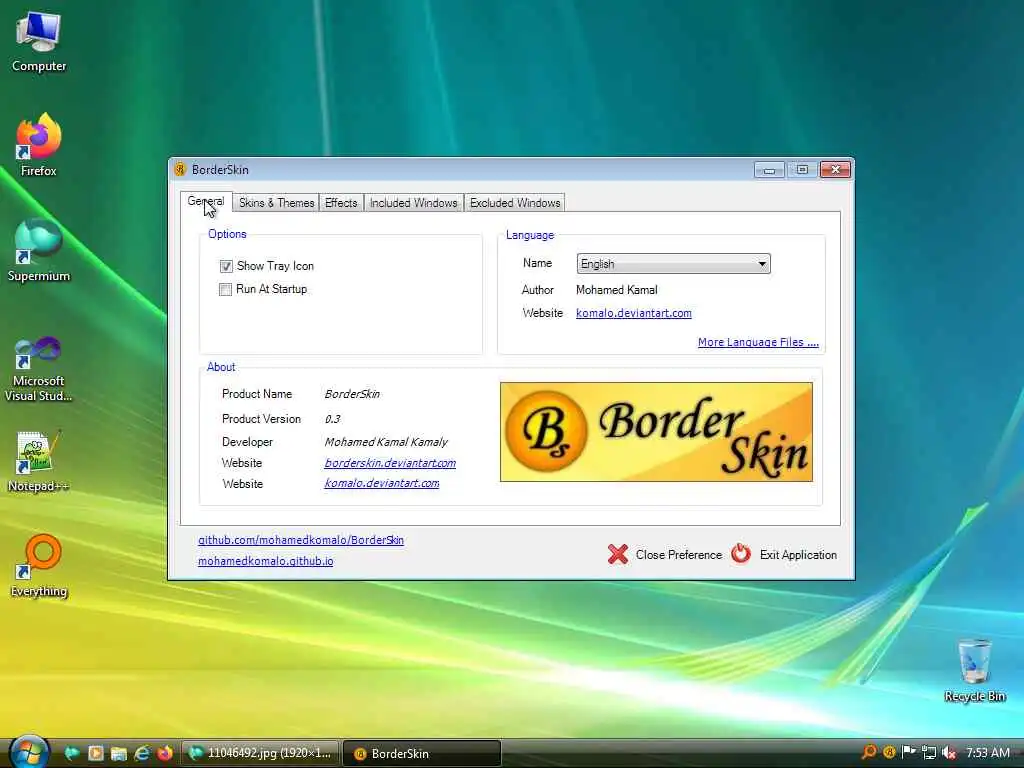Click the Exit Application button text
This screenshot has width=1024, height=768.
pyautogui.click(x=798, y=554)
